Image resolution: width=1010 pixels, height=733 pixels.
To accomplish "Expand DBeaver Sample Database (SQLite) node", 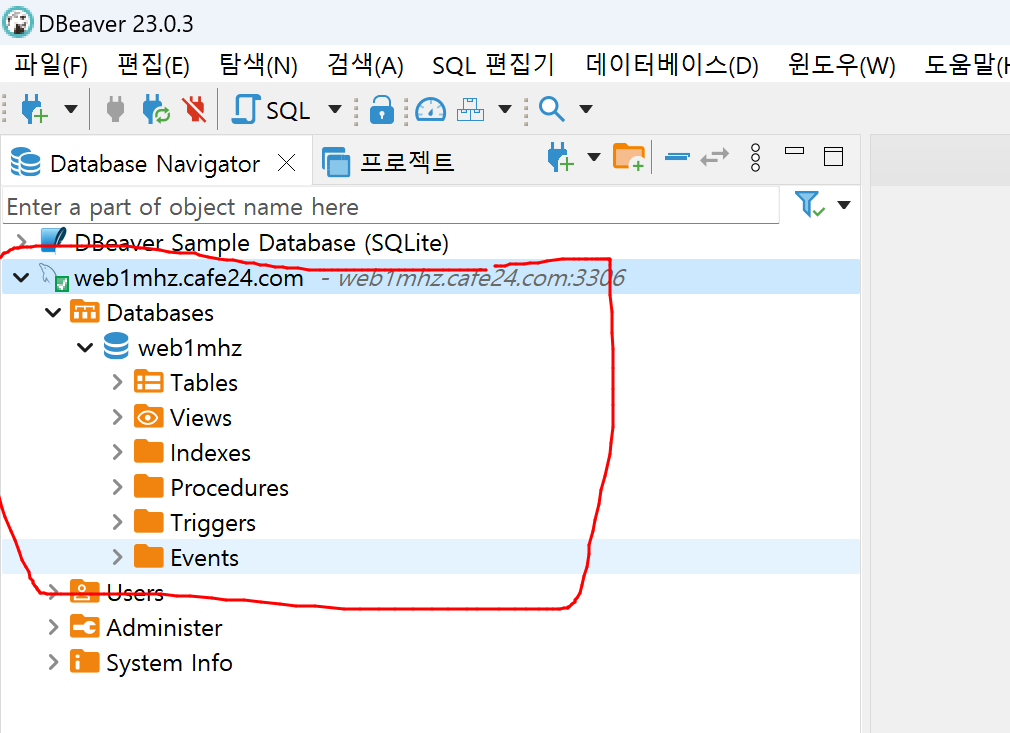I will (x=22, y=243).
